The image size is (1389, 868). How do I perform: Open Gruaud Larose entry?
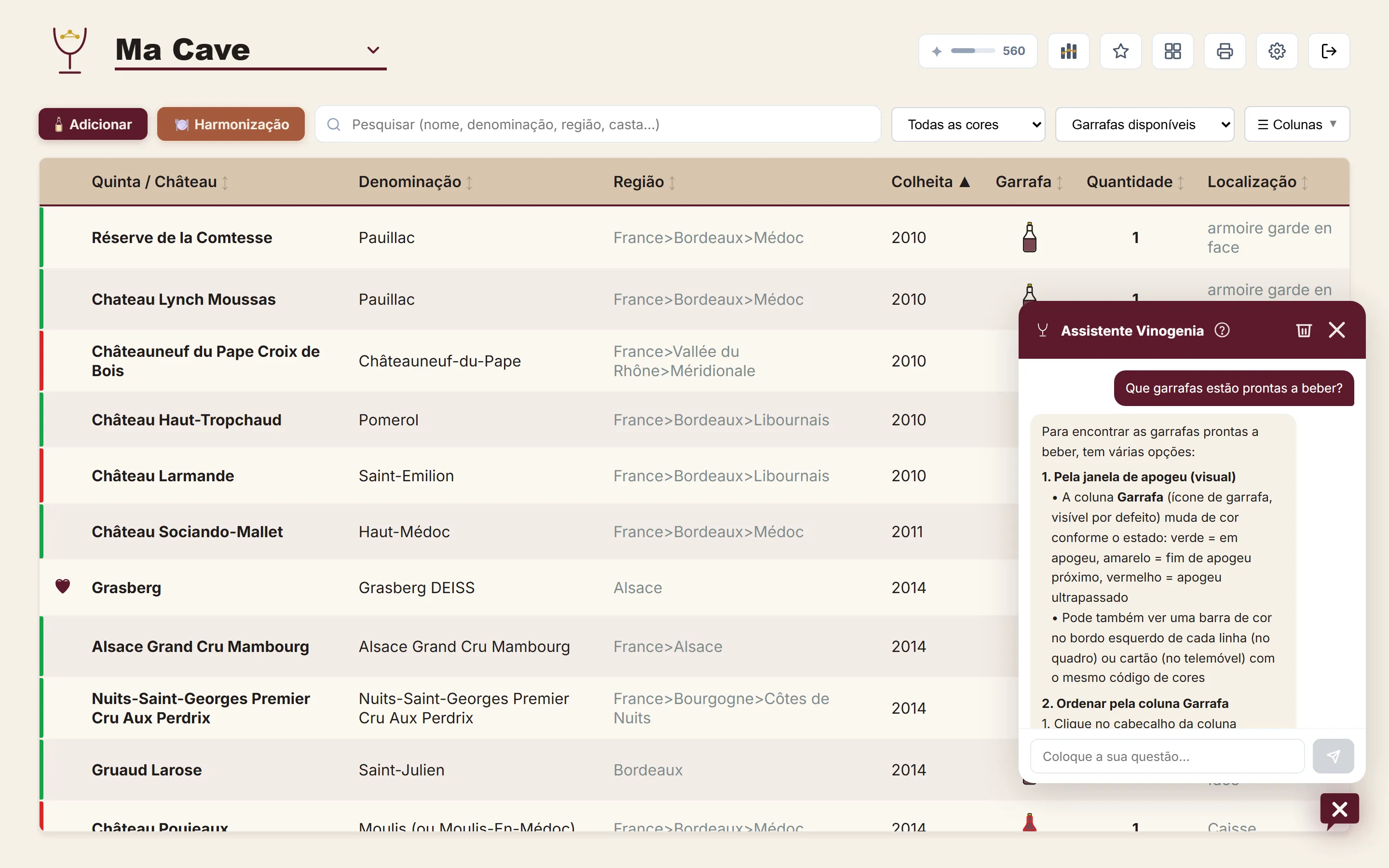point(147,770)
